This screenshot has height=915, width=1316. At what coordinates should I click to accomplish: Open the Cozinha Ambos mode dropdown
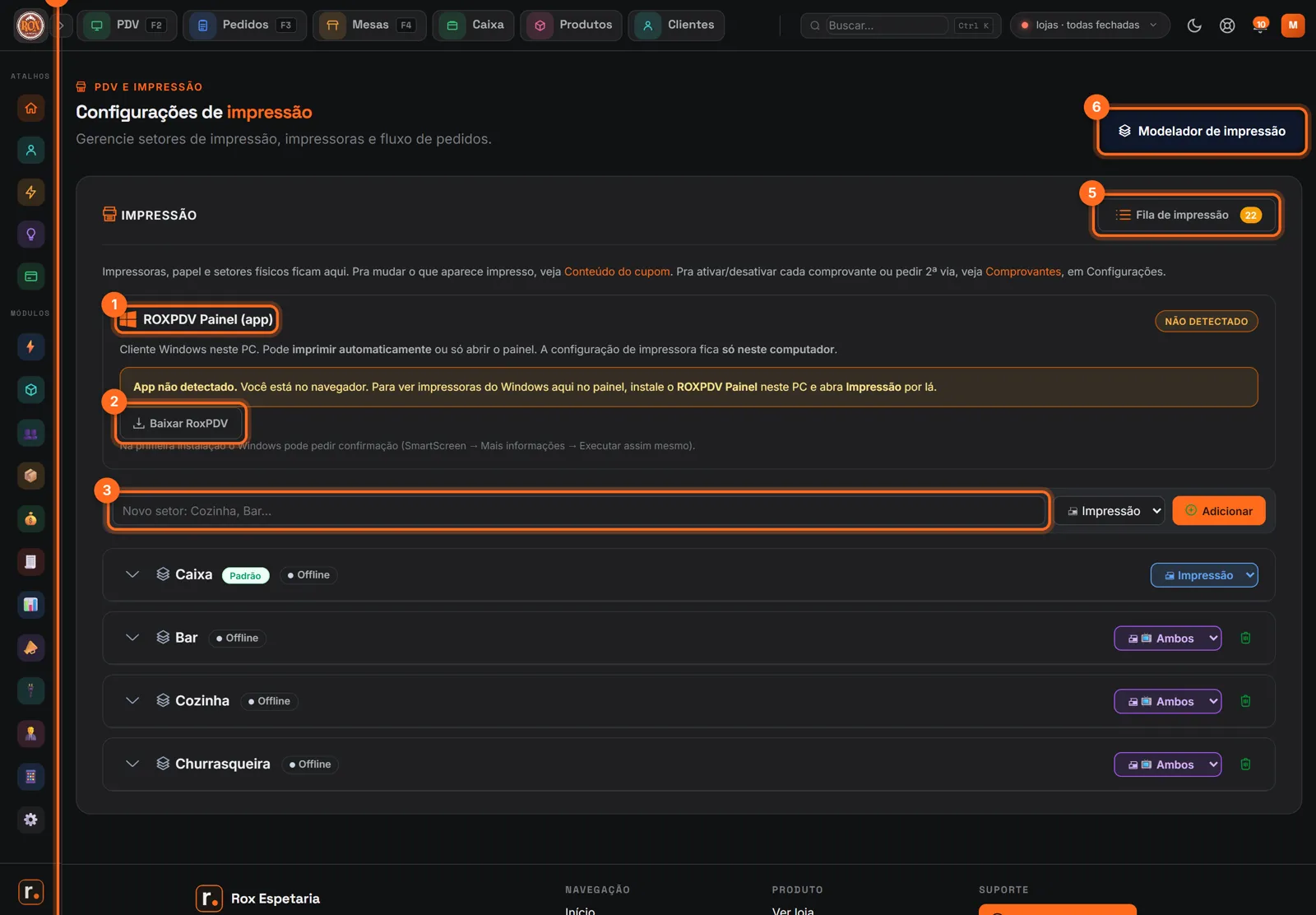pyautogui.click(x=1168, y=702)
